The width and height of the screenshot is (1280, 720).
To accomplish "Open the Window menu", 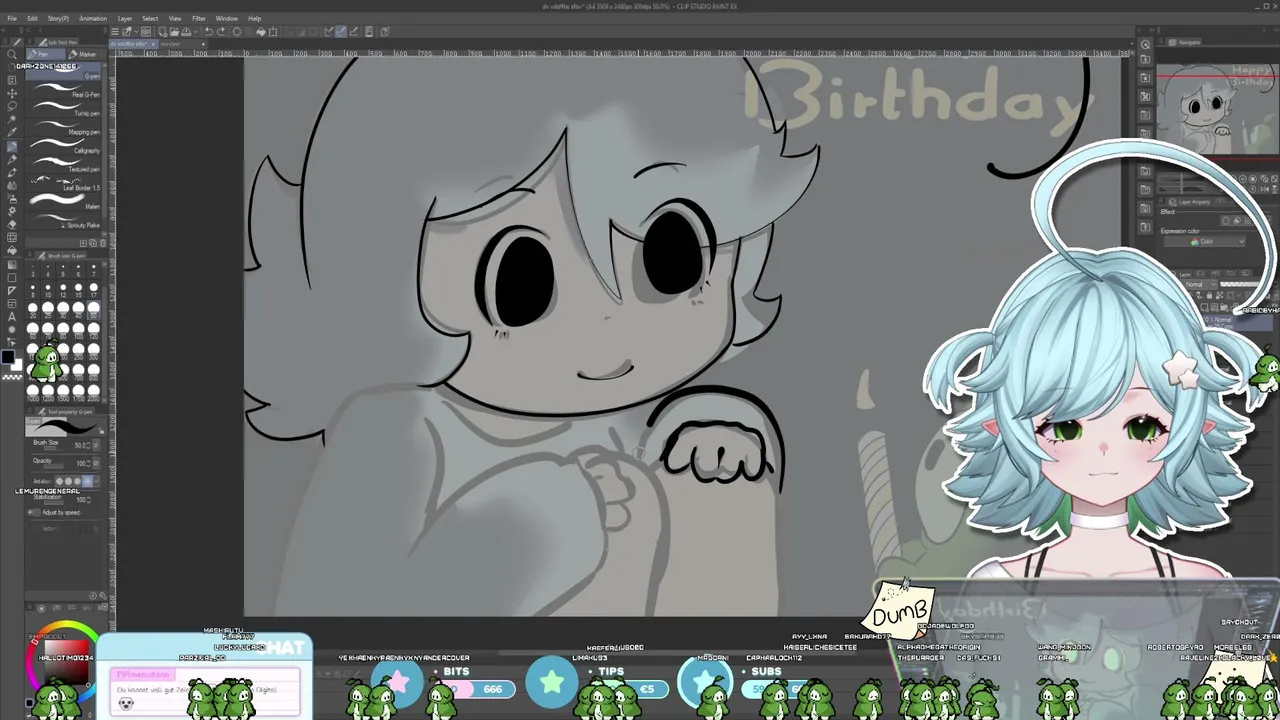I will 227,18.
